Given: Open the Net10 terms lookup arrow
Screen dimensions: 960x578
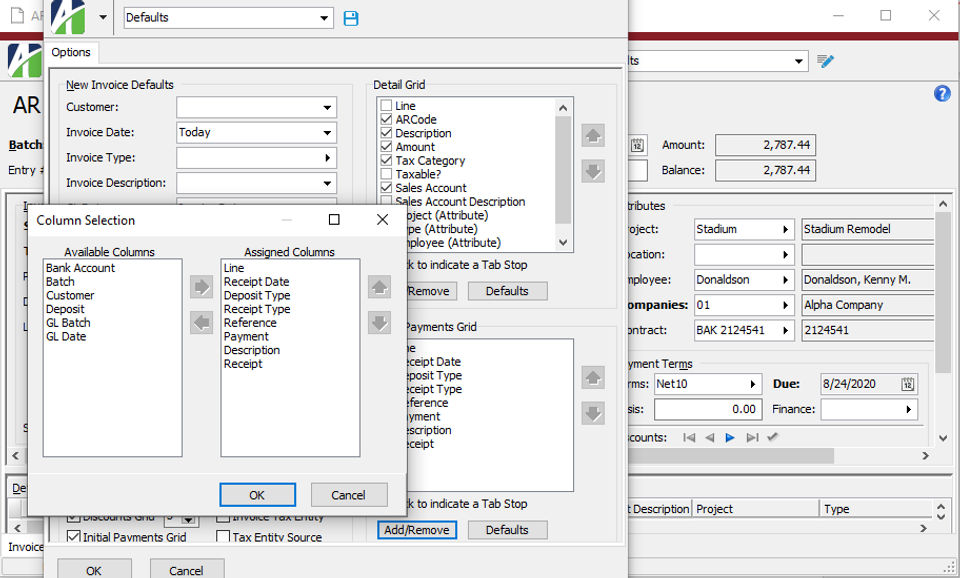Looking at the screenshot, I should tap(753, 385).
